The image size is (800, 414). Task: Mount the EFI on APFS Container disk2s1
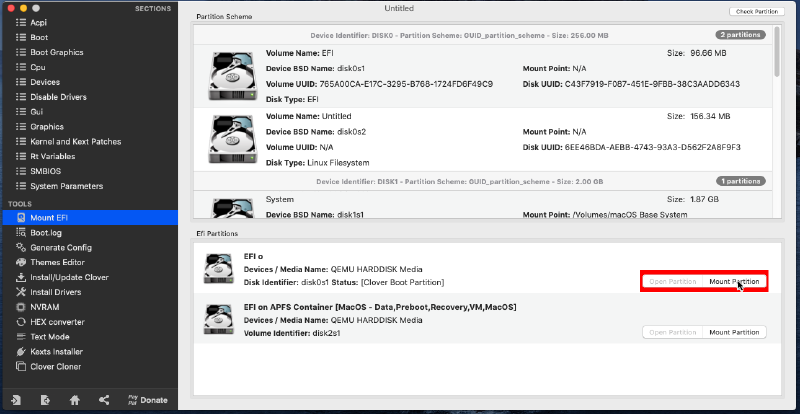[735, 332]
